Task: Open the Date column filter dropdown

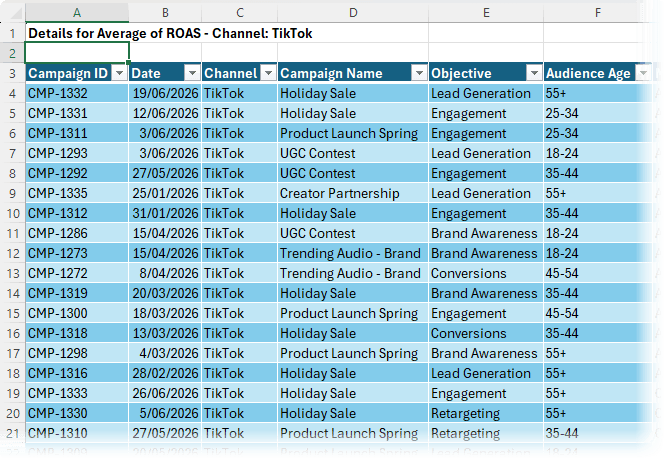Action: click(x=192, y=73)
